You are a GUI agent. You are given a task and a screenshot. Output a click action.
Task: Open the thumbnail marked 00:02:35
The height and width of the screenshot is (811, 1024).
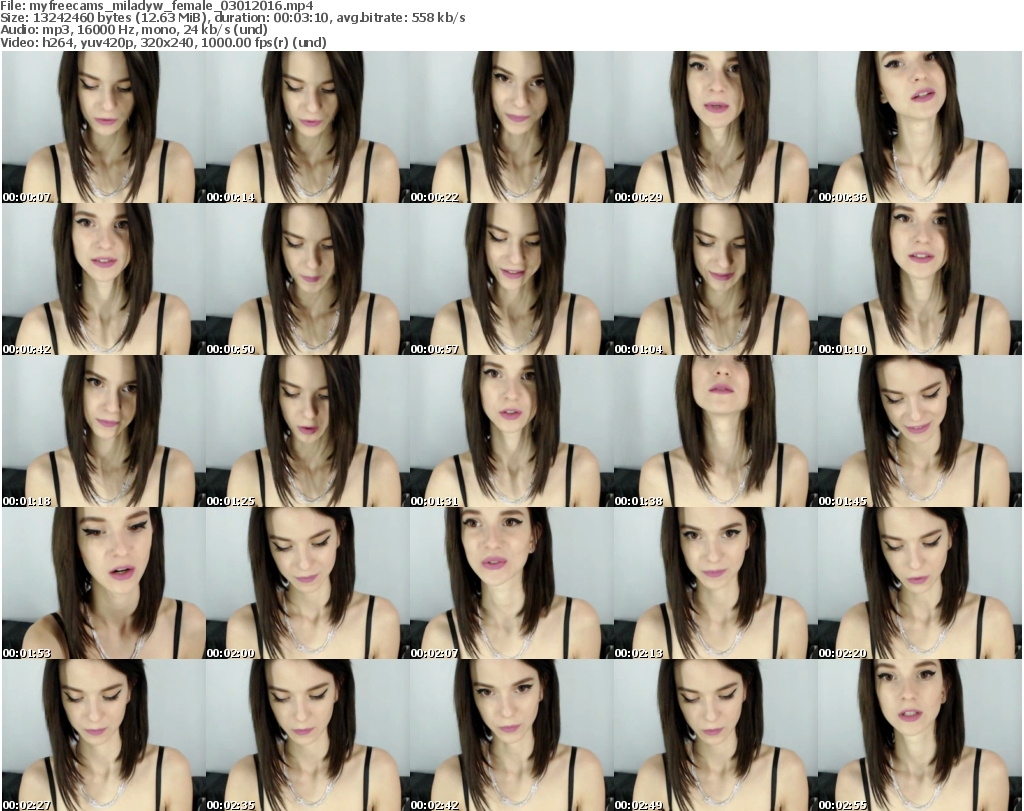[x=308, y=735]
